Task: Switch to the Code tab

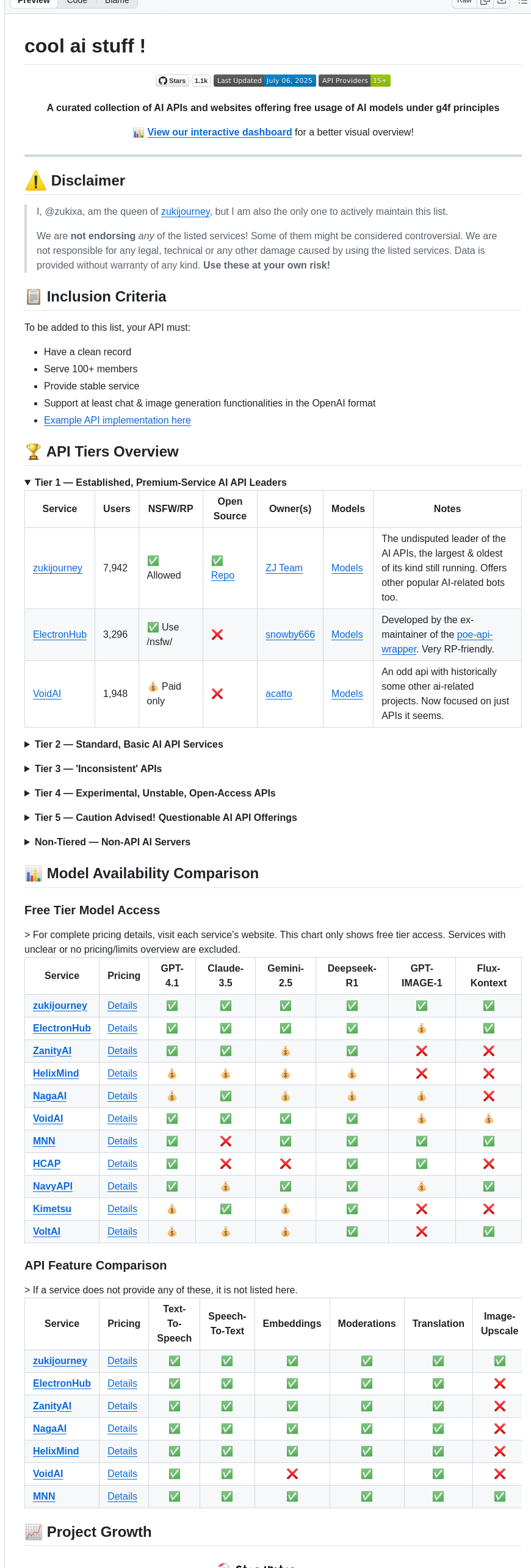Action: [77, 2]
